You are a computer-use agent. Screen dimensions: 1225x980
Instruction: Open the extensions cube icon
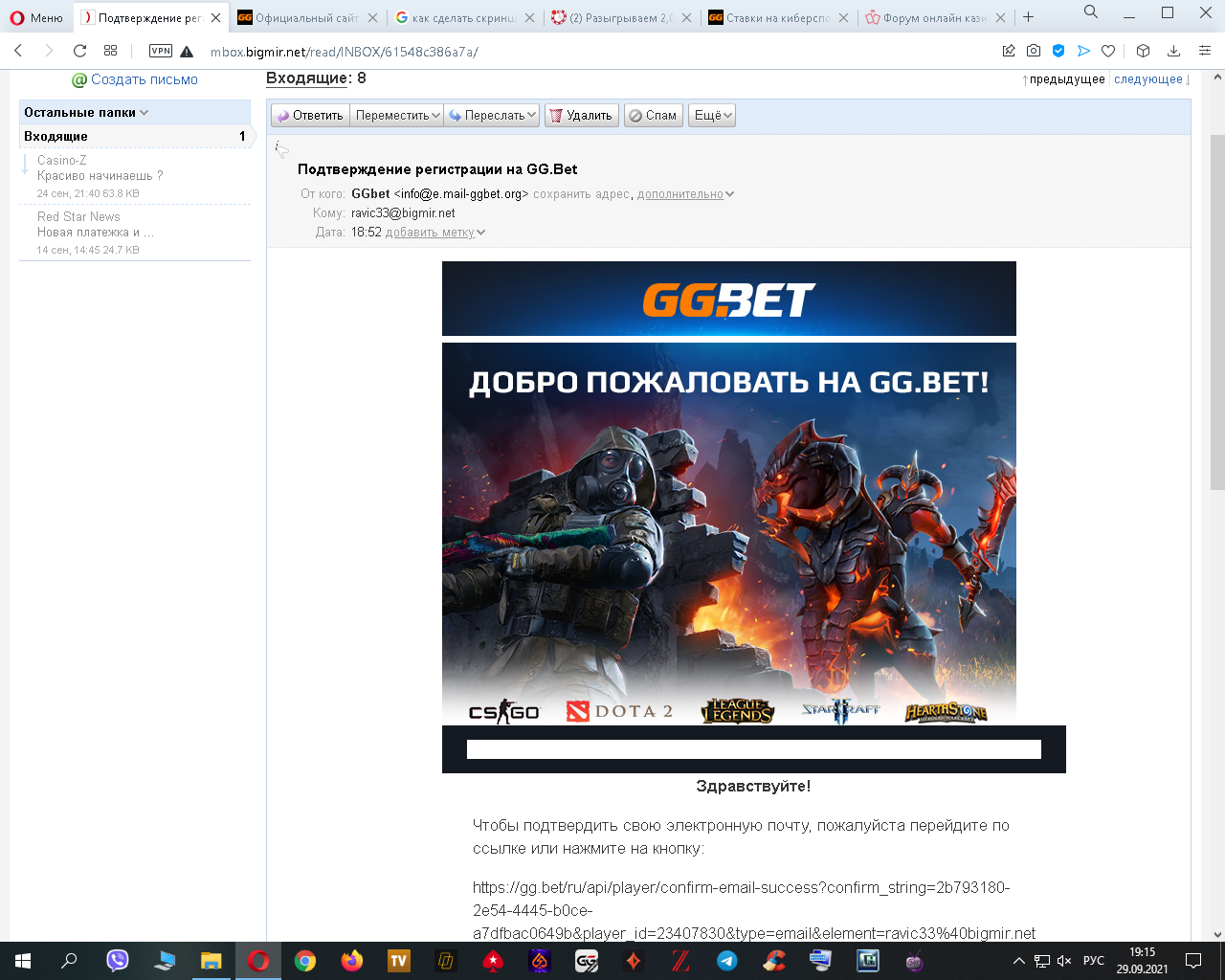pos(1143,51)
